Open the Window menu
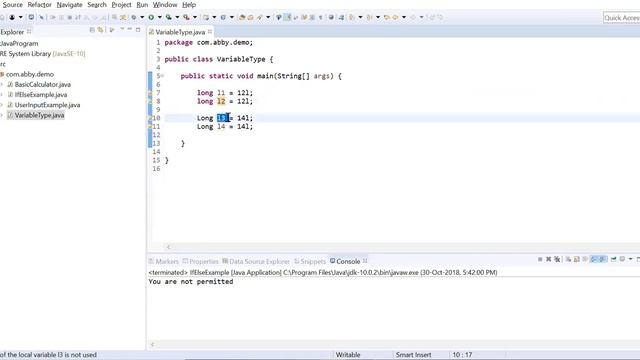640x360 pixels. coord(165,5)
